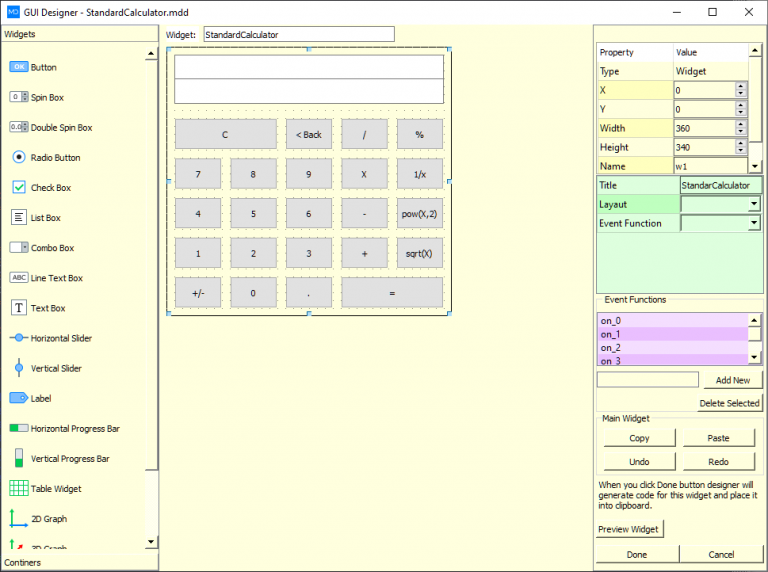Select the pow(X,2) button in canvas
Image resolution: width=768 pixels, height=572 pixels.
coord(420,214)
